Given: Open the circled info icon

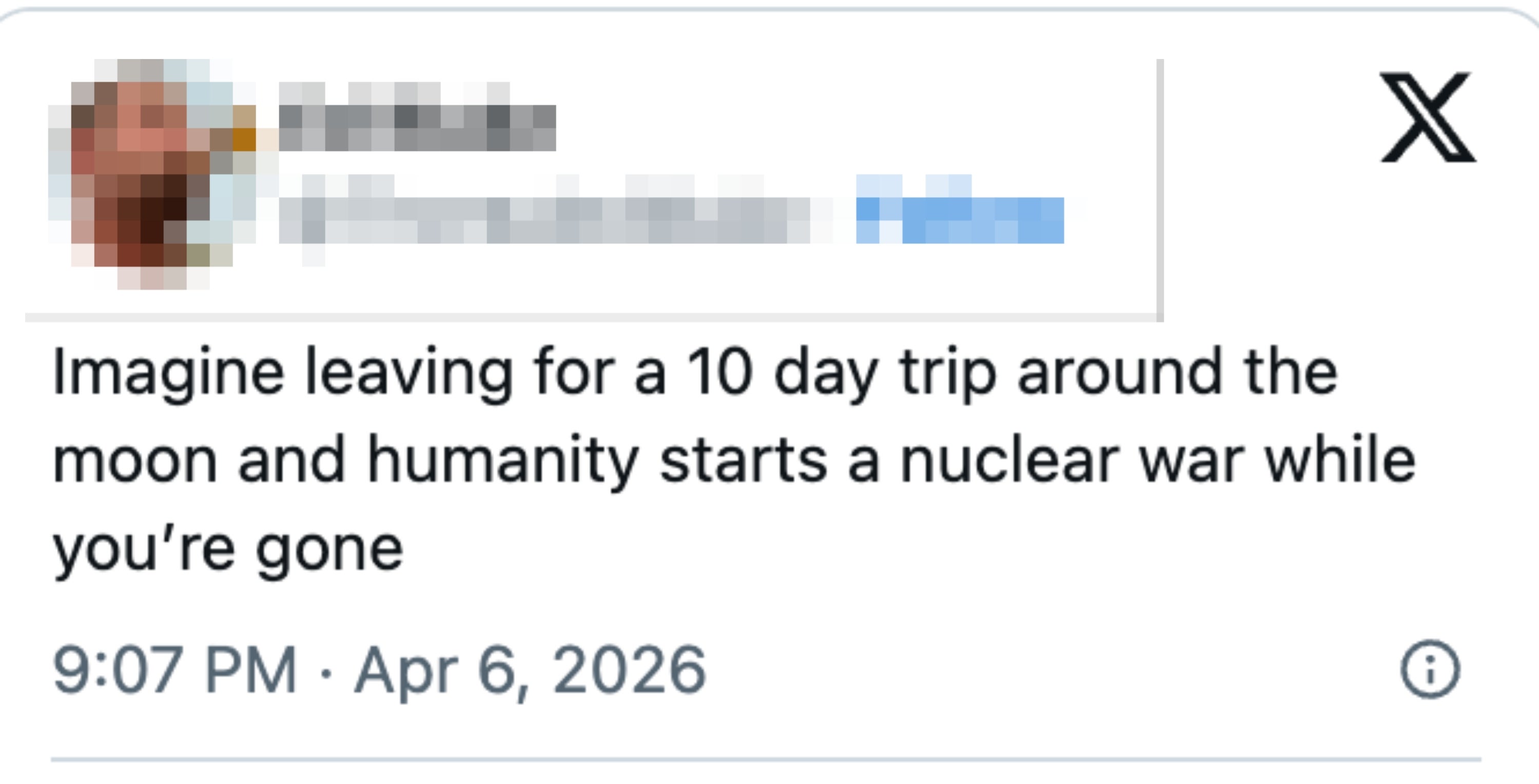Looking at the screenshot, I should 1430,669.
